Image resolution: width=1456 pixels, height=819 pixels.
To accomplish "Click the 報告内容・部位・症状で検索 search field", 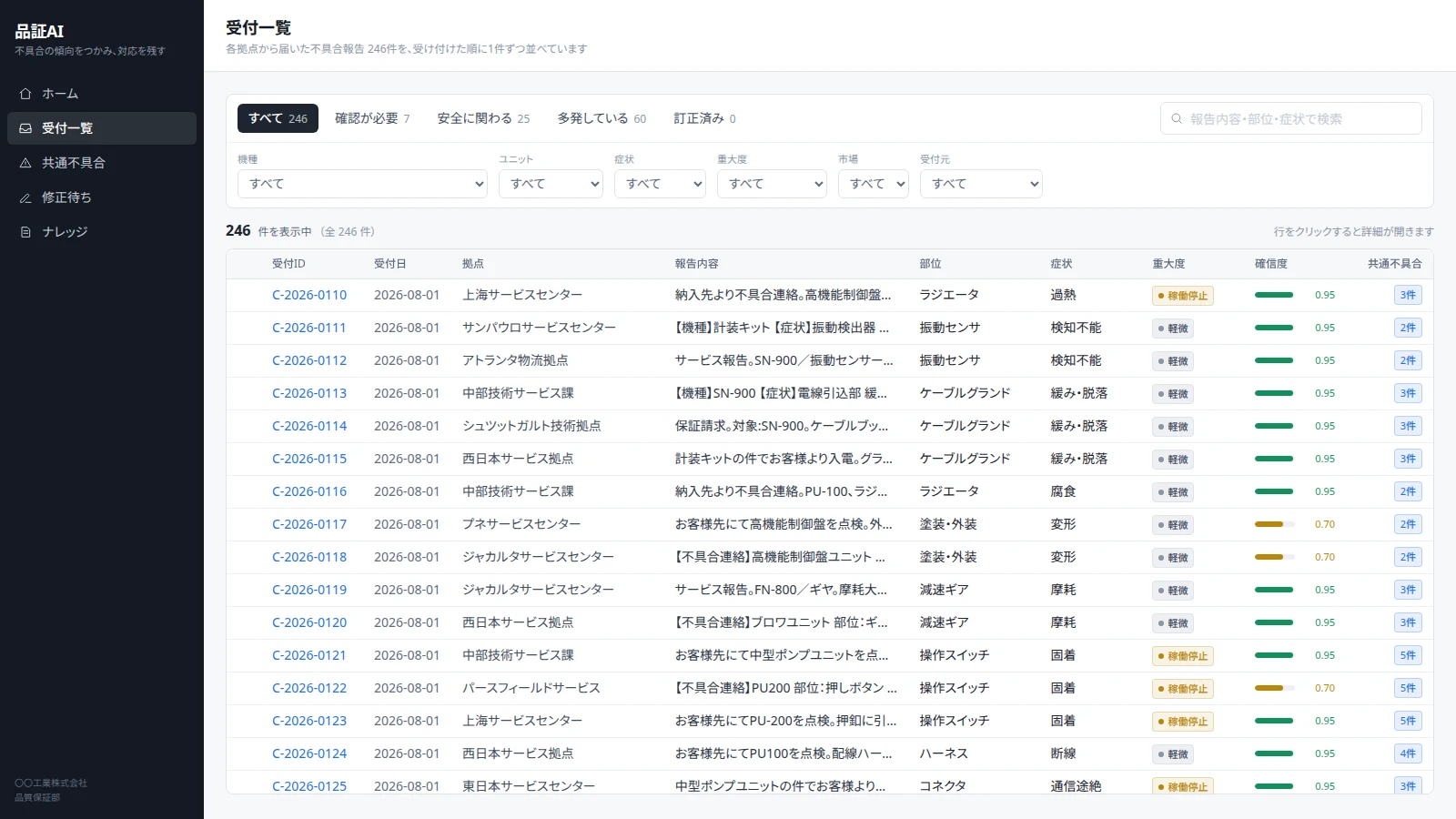I will coord(1290,119).
